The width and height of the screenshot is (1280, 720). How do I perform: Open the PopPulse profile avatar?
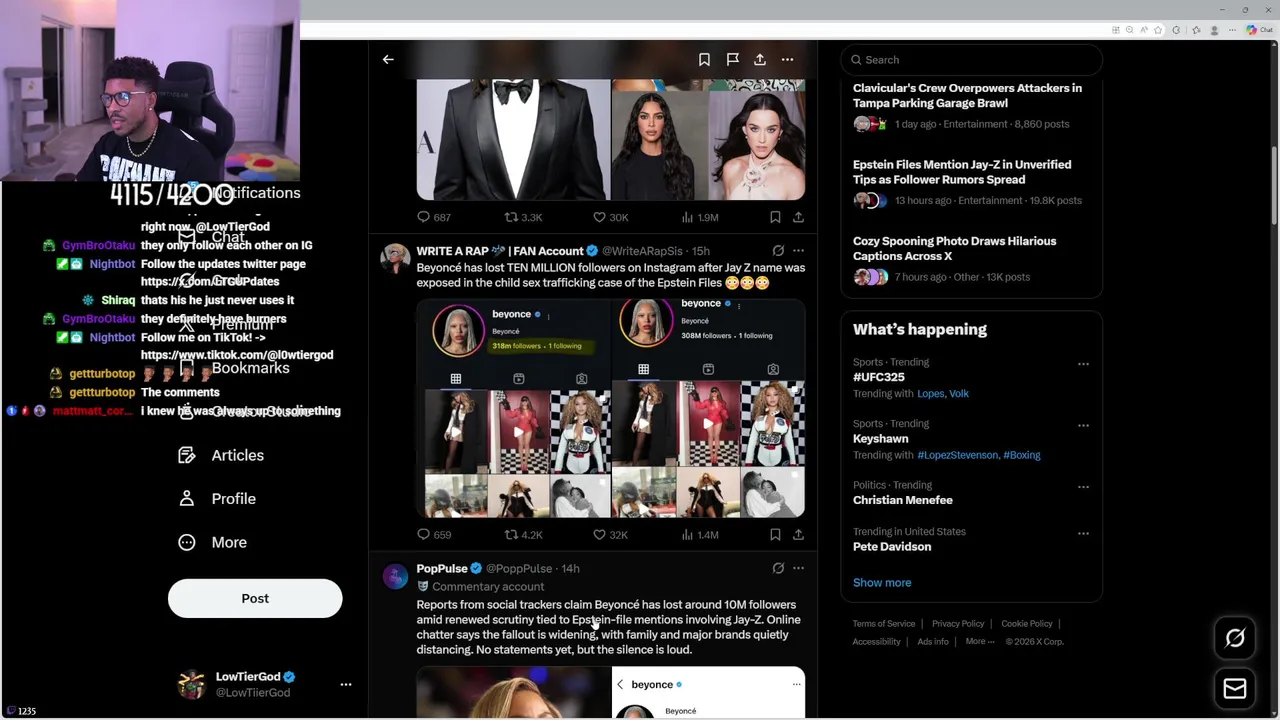tap(395, 576)
